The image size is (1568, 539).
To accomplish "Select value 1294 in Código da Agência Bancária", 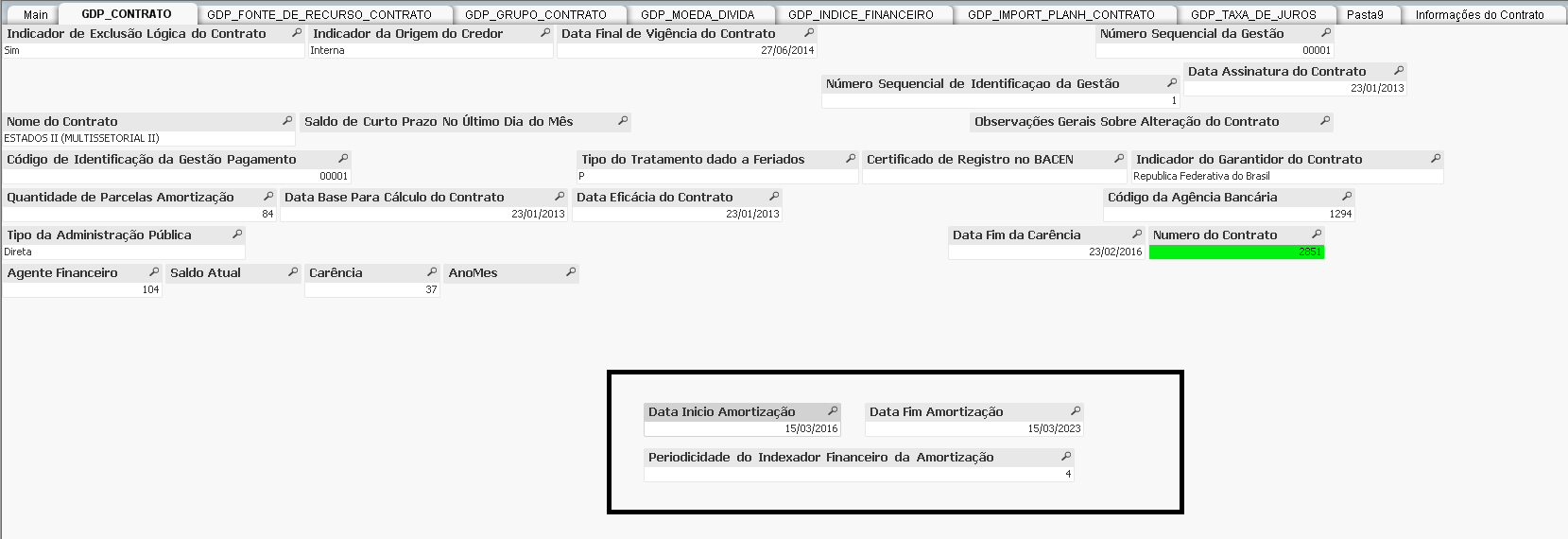I will (x=1229, y=214).
